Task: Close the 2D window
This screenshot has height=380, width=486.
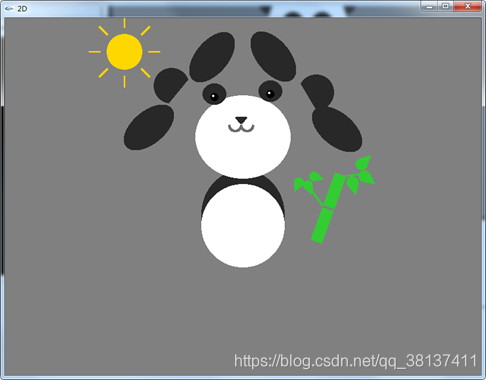Action: [467, 6]
